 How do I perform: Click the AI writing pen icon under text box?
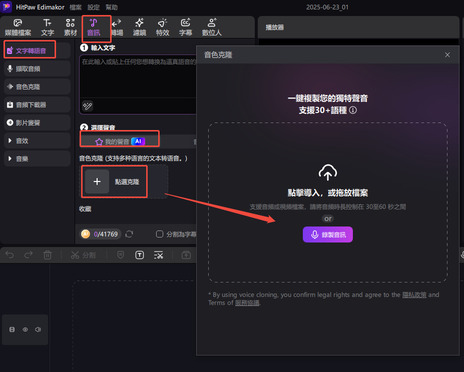click(87, 106)
